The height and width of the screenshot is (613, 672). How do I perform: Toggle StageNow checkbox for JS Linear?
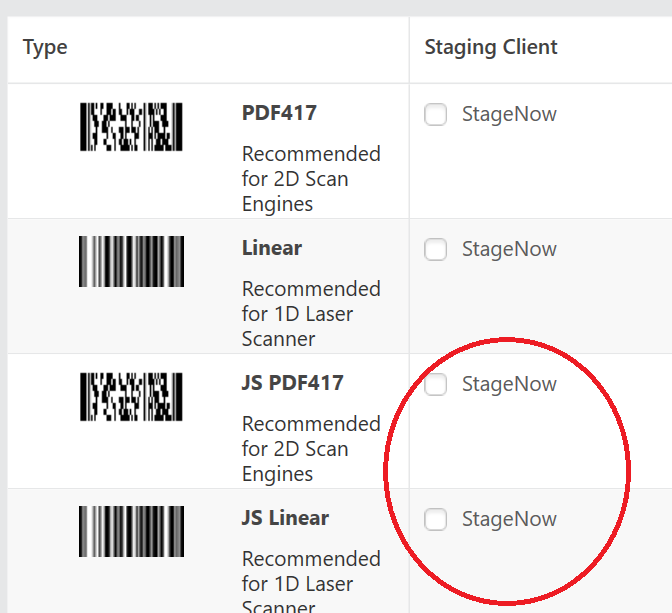coord(435,520)
